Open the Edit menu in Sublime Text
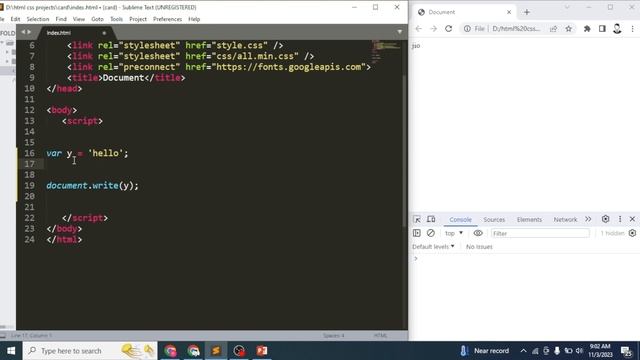 (15, 19)
